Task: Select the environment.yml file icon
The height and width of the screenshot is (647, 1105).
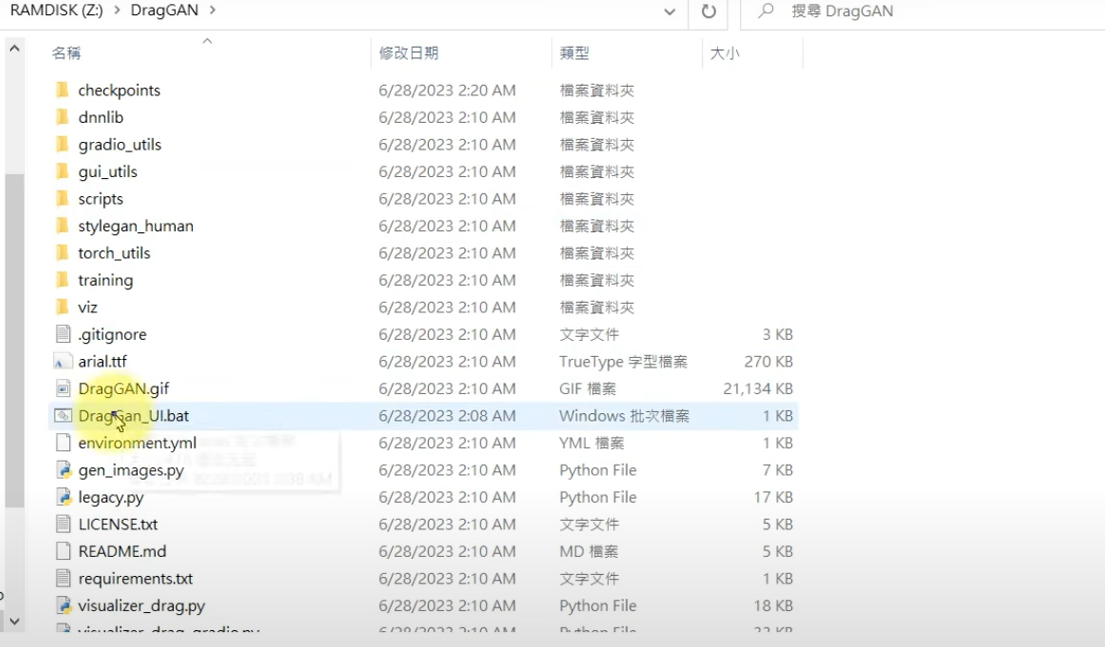Action: (63, 443)
